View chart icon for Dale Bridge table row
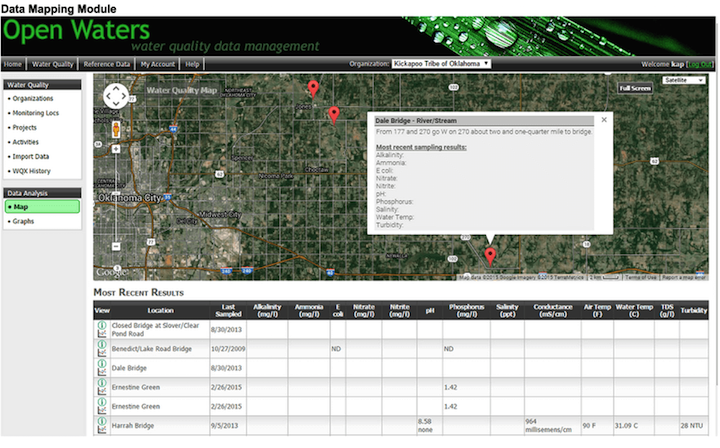Image resolution: width=720 pixels, height=448 pixels. coord(102,372)
